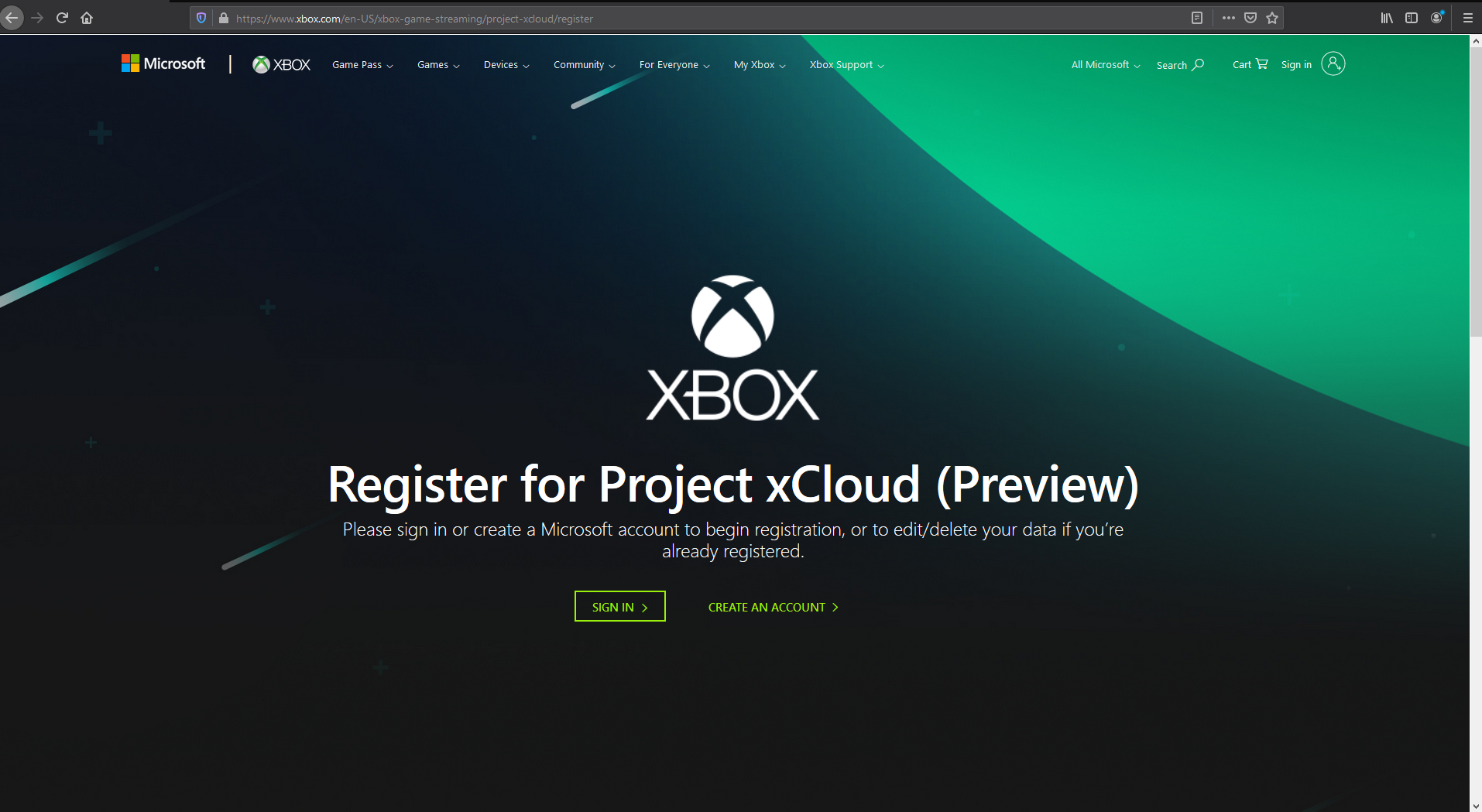This screenshot has height=812, width=1482.
Task: Click Sign in link in header
Action: [1296, 65]
